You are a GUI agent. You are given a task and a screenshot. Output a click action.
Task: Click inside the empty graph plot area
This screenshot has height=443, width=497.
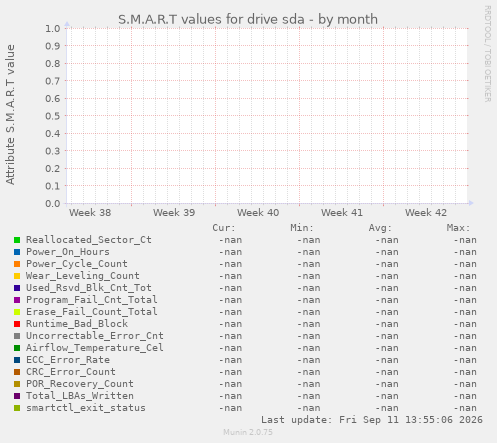[x=267, y=116]
